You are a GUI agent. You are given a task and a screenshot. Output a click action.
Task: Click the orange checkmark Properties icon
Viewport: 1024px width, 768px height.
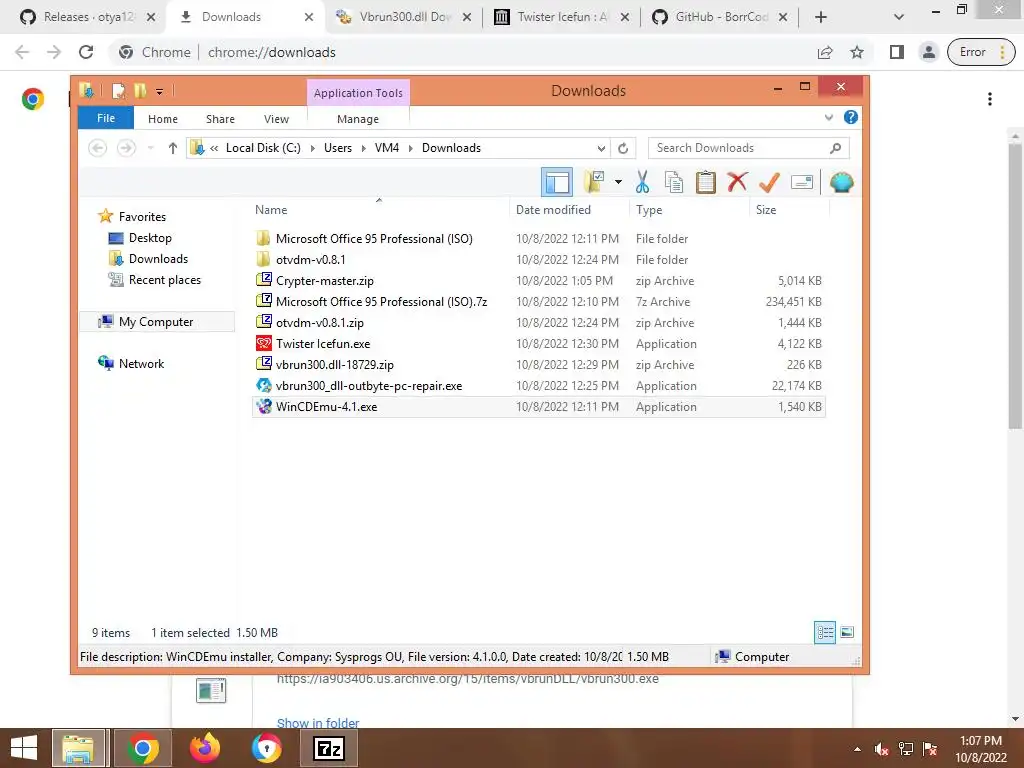point(769,182)
